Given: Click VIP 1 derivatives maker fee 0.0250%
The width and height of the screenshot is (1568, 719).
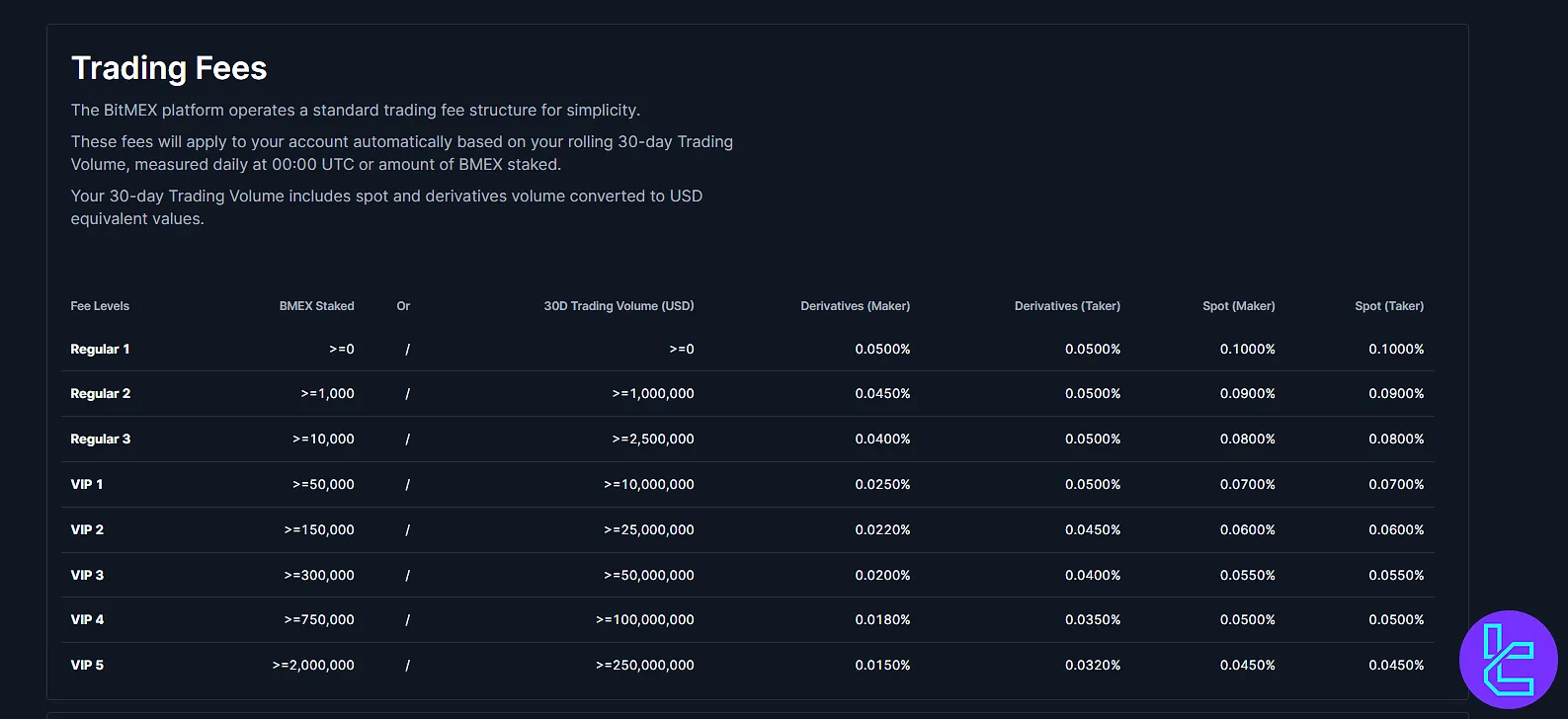Looking at the screenshot, I should pos(882,484).
